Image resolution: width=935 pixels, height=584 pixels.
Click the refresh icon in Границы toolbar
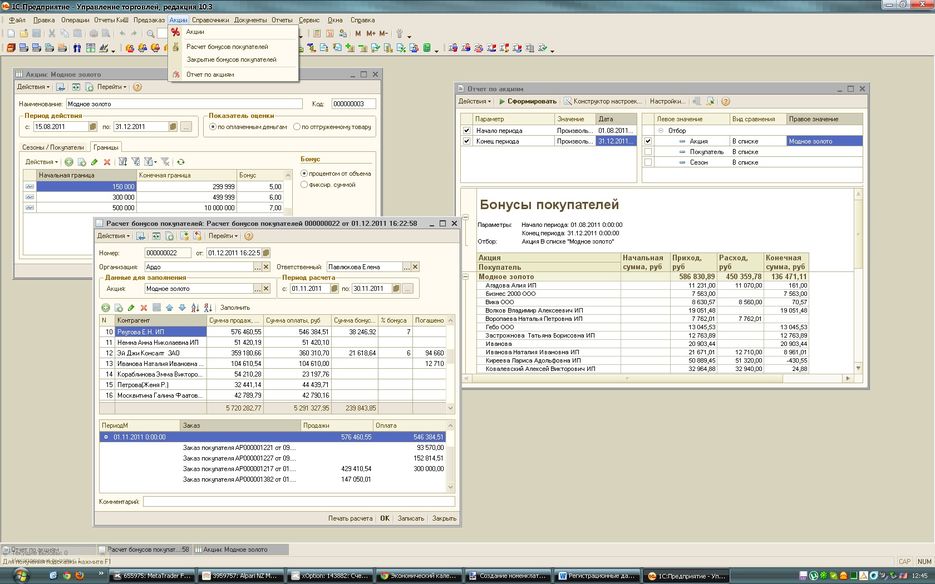click(x=181, y=161)
